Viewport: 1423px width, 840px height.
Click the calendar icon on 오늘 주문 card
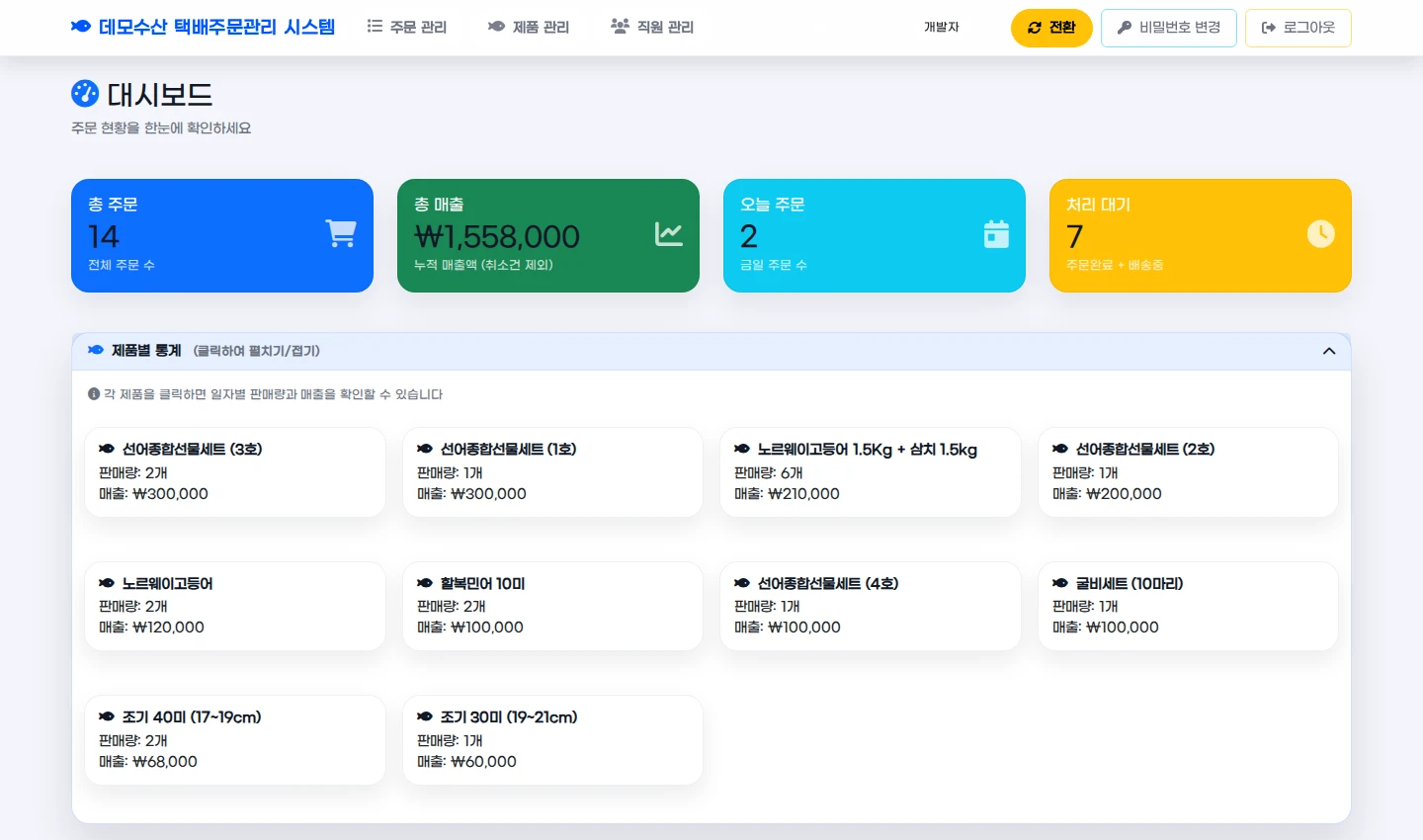pos(996,234)
